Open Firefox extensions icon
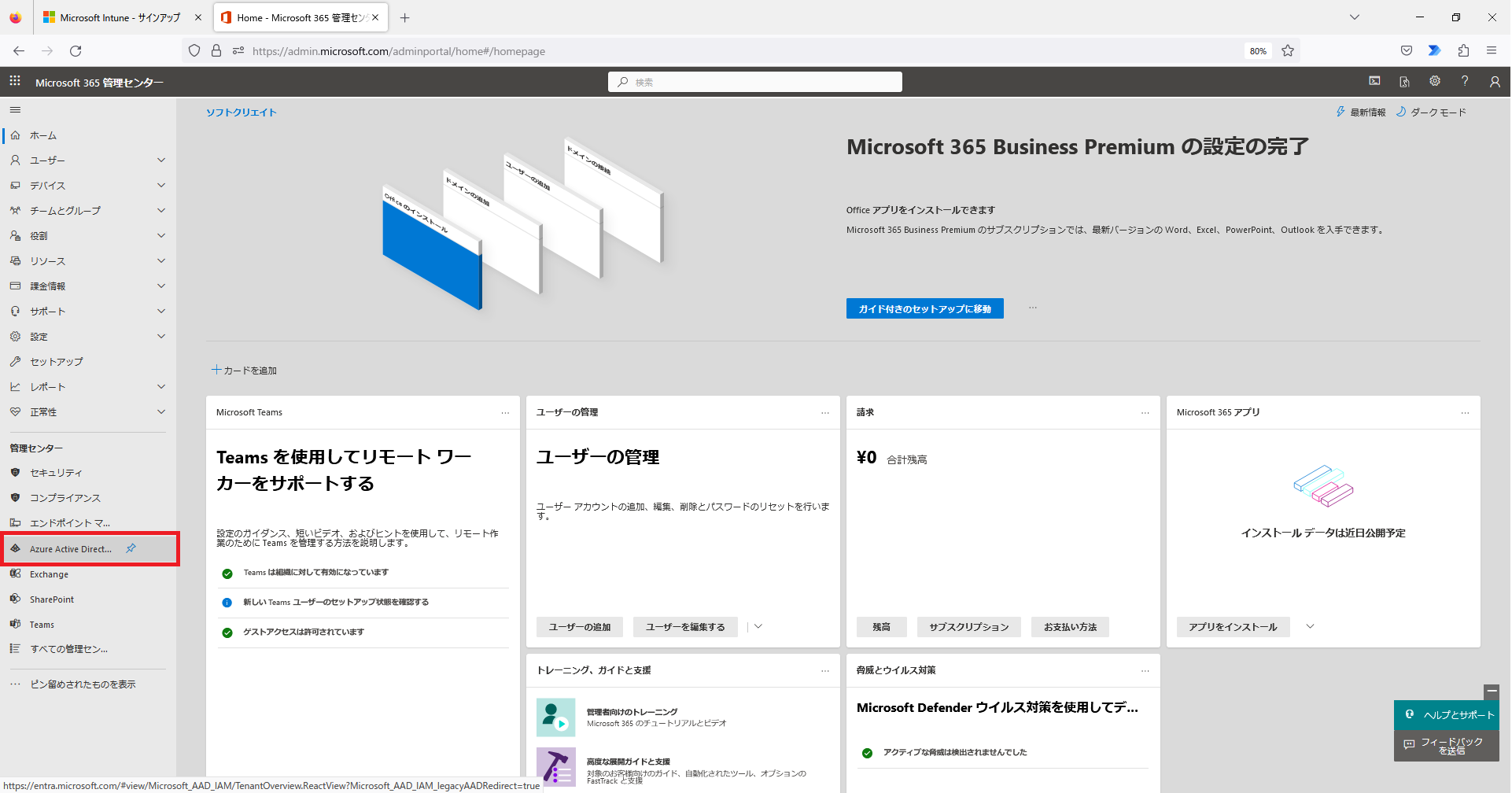Image resolution: width=1512 pixels, height=793 pixels. point(1463,51)
